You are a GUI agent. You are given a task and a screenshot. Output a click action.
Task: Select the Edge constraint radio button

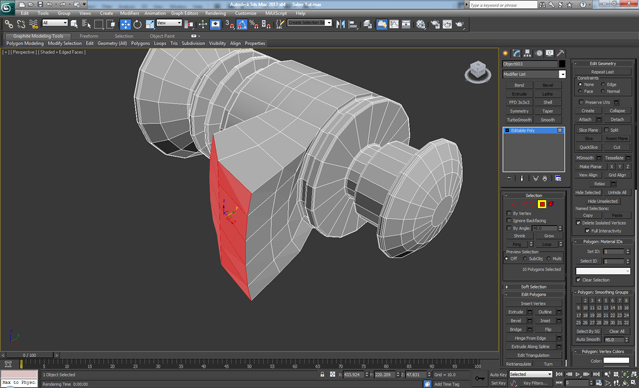point(603,84)
